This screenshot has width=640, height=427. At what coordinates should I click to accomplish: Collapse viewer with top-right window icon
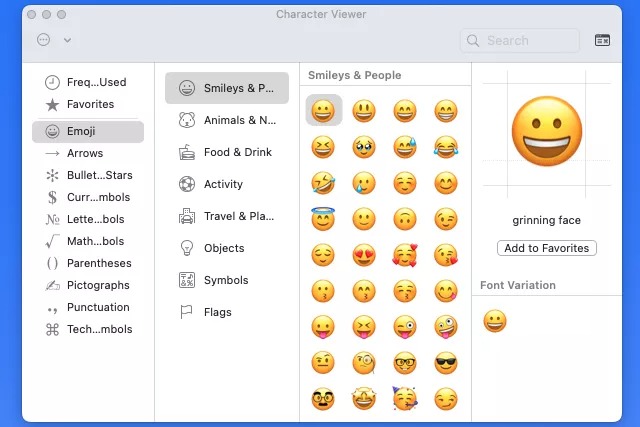[x=602, y=40]
